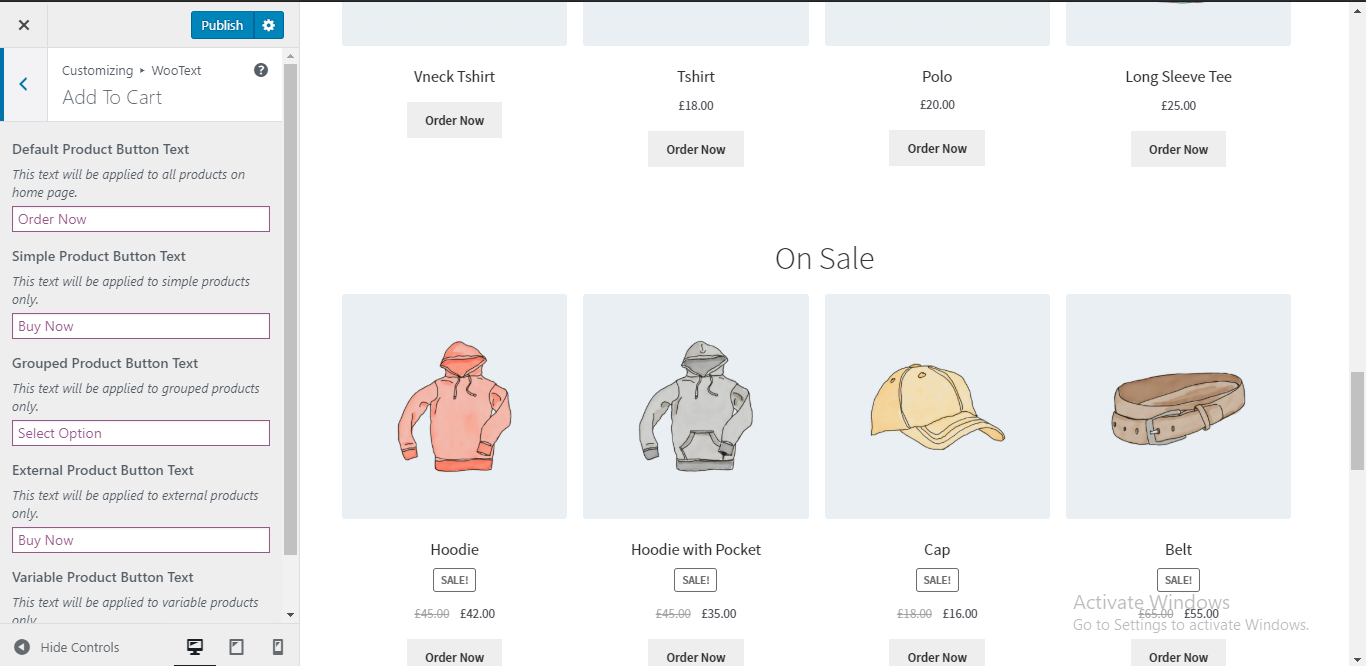The height and width of the screenshot is (666, 1366).
Task: Close the Customizer with the X icon
Action: click(x=24, y=25)
